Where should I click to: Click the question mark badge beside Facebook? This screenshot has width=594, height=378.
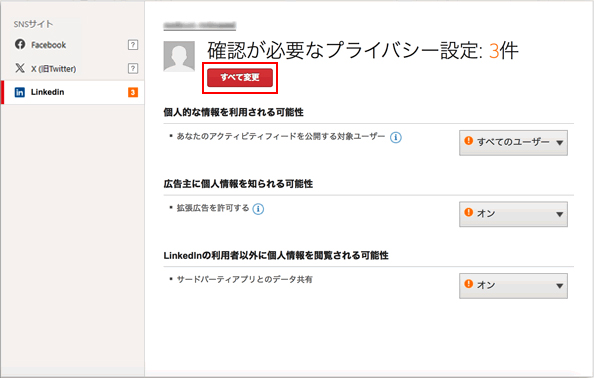click(133, 45)
